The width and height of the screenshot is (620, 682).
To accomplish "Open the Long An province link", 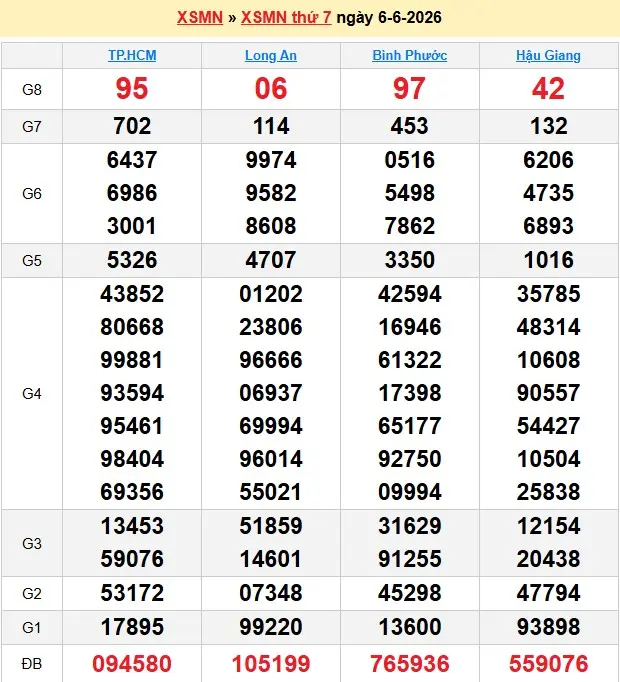I will pos(271,55).
